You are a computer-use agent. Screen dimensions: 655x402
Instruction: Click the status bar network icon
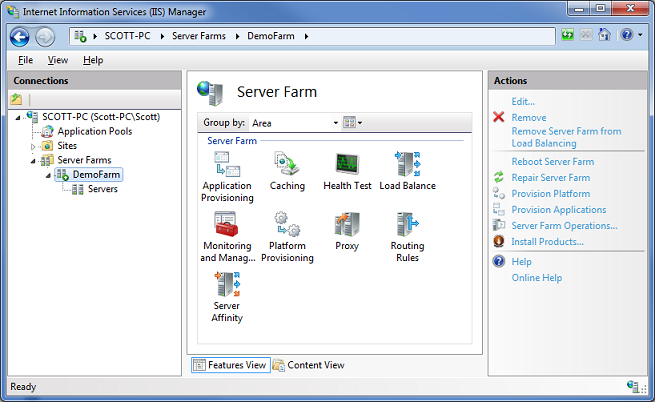(x=632, y=386)
